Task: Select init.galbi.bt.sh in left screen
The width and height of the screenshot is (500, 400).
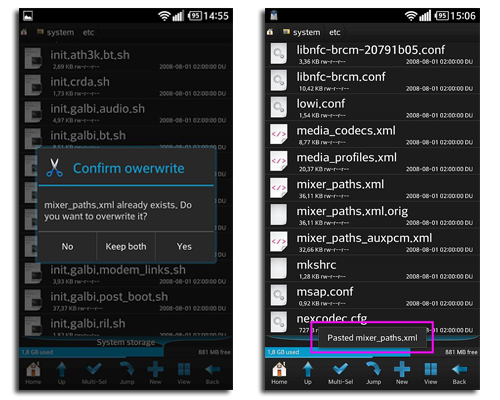Action: [x=126, y=137]
